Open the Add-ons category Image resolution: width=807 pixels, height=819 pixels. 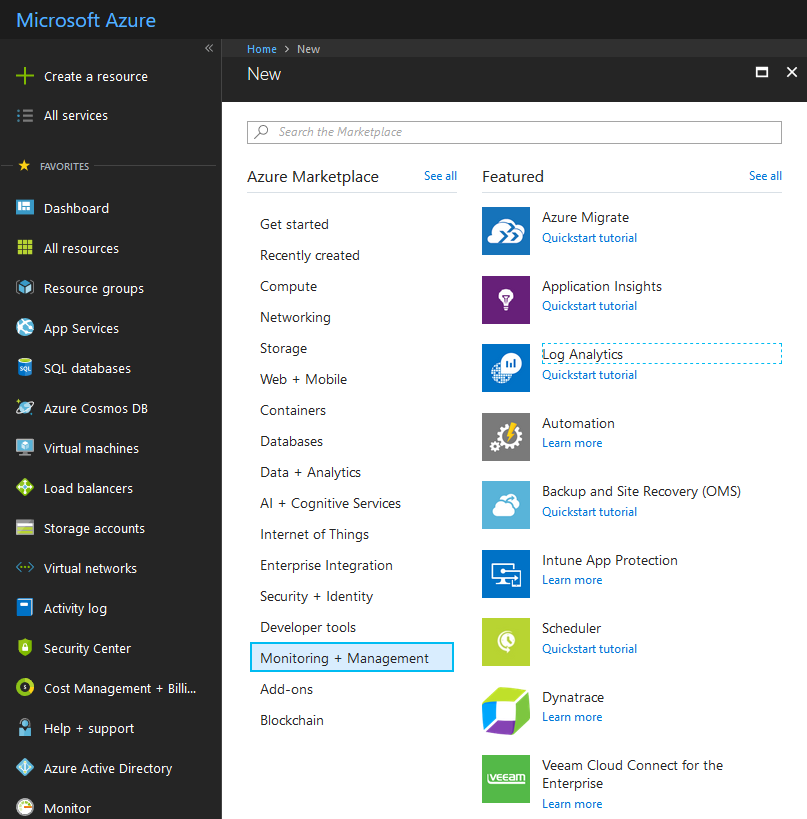tap(287, 689)
